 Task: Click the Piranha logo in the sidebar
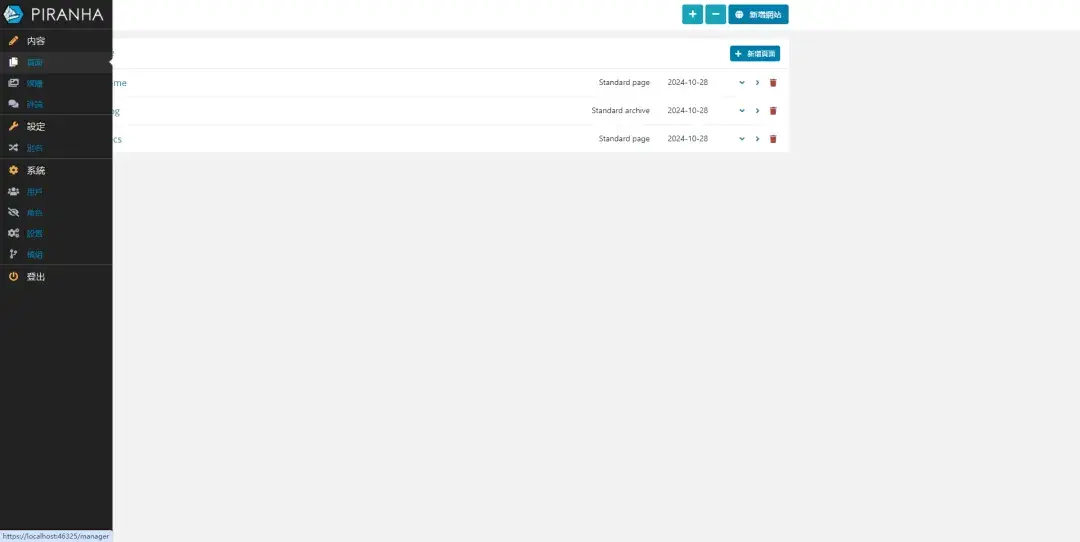[x=55, y=14]
